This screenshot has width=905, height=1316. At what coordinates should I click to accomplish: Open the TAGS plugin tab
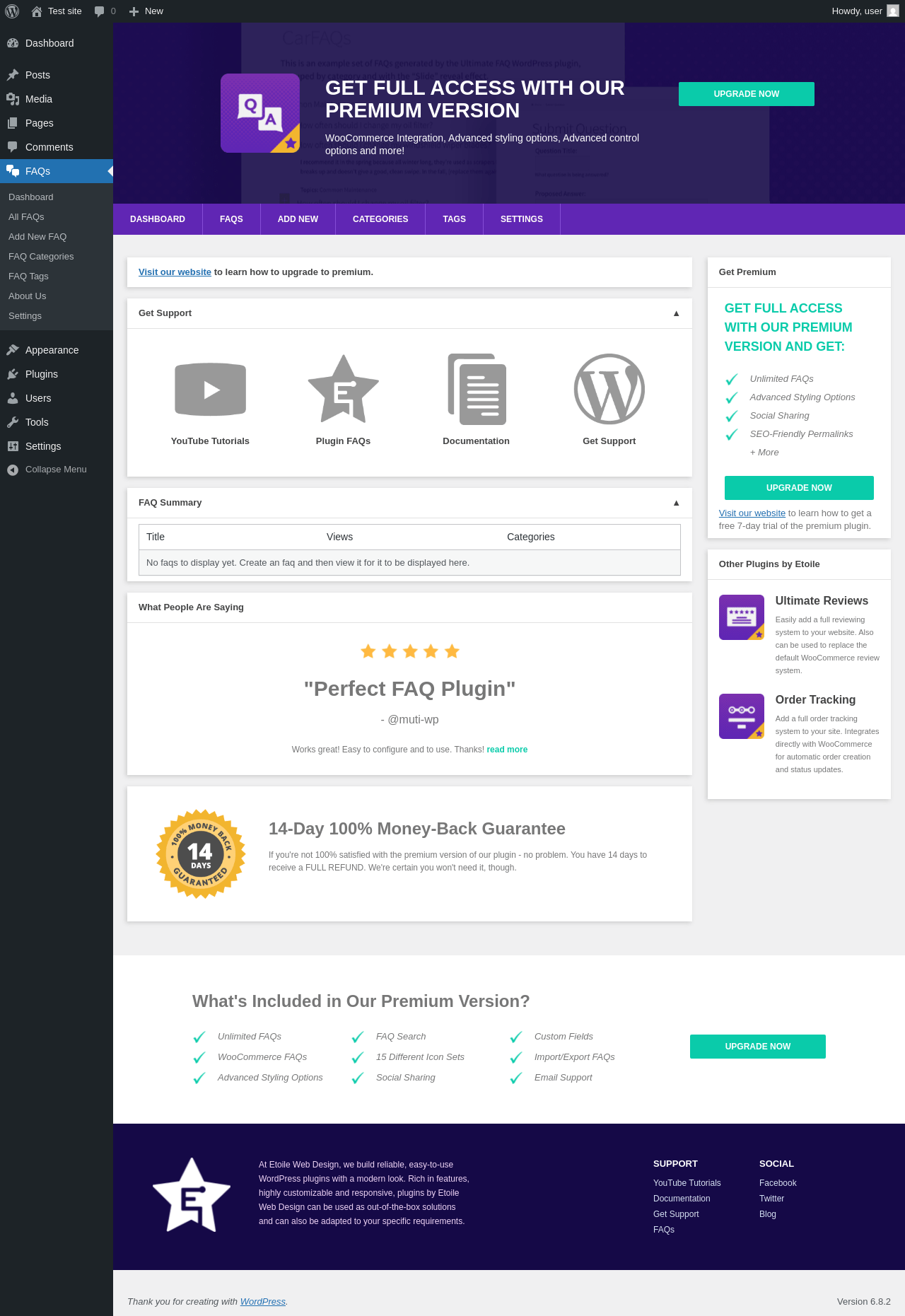454,219
